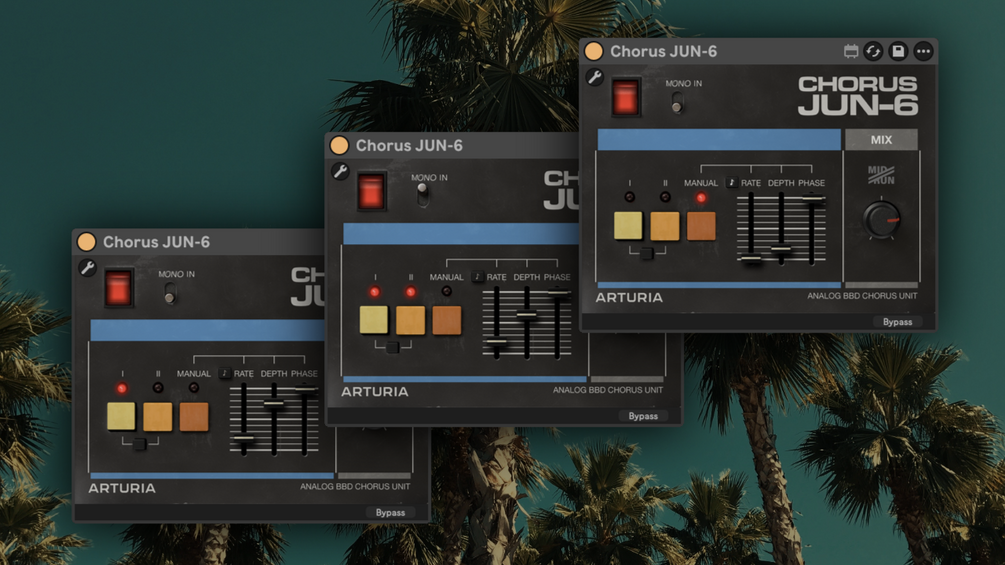Toggle the orange device activator in right window

click(x=594, y=51)
